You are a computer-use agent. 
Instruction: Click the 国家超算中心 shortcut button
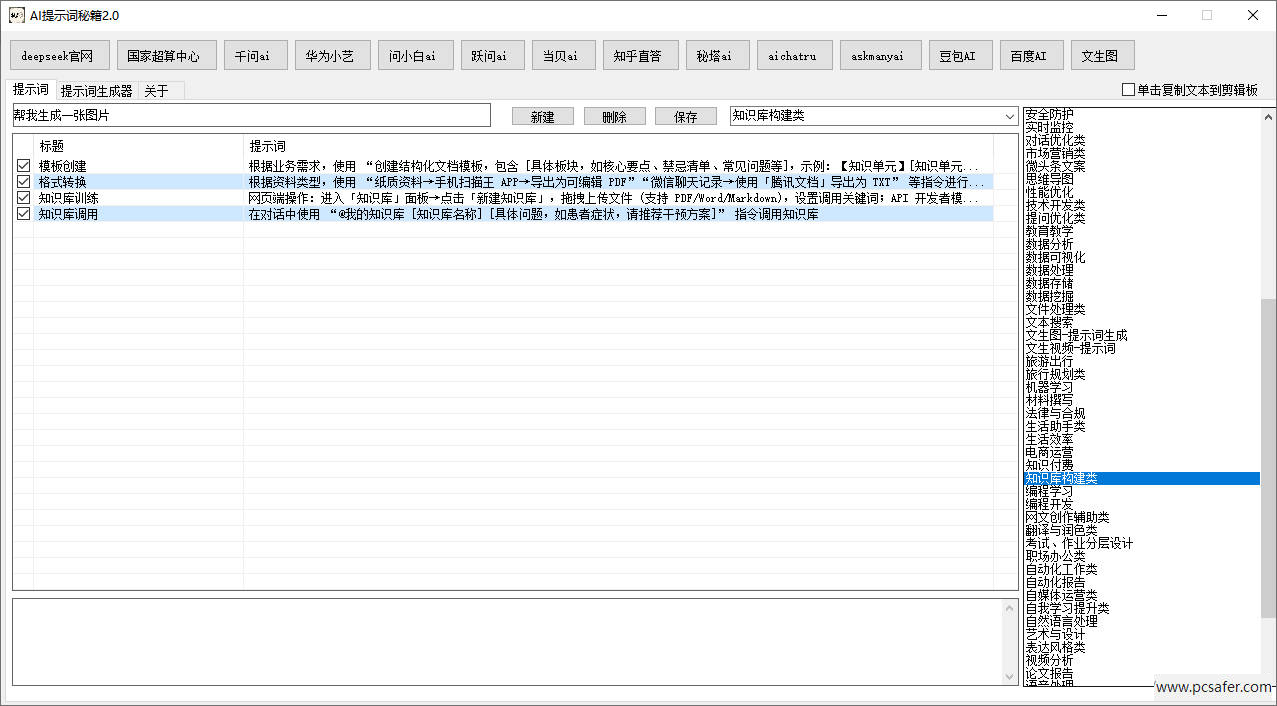tap(163, 56)
